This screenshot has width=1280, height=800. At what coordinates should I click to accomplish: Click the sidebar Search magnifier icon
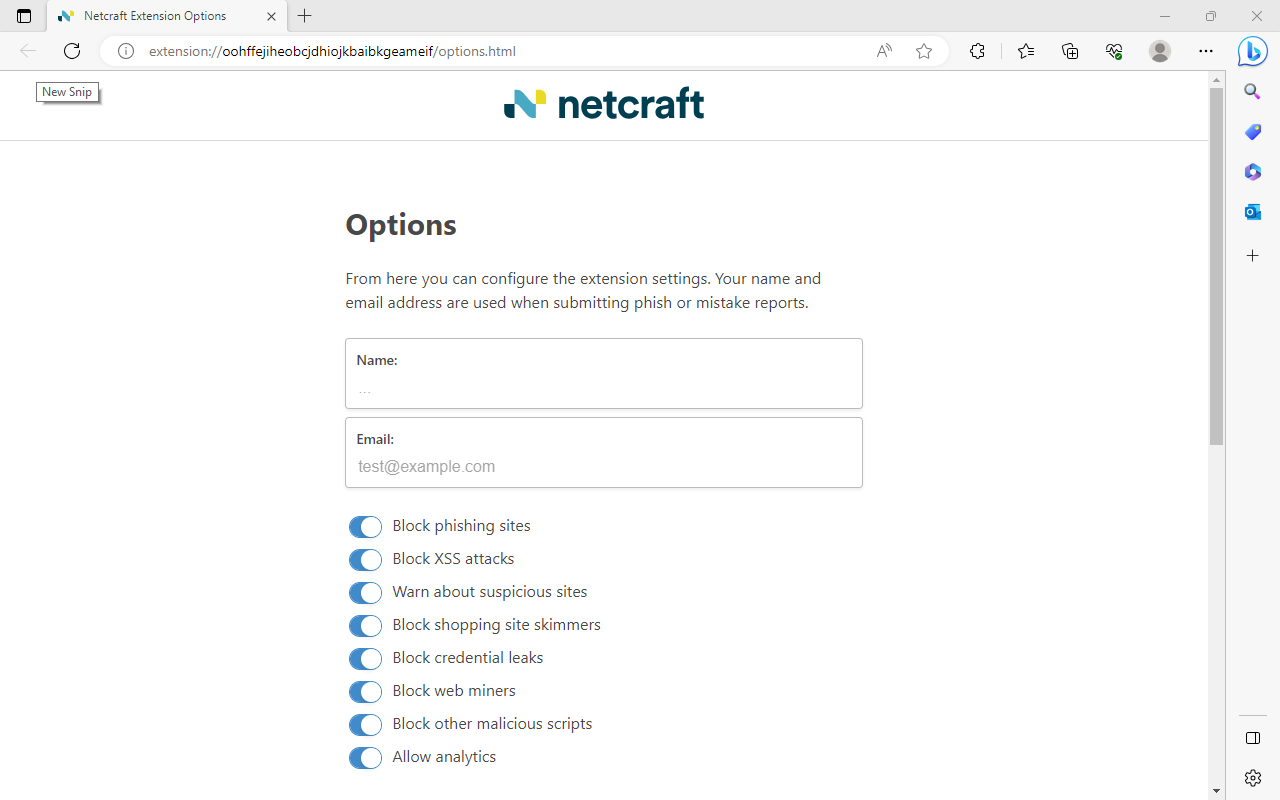(x=1252, y=92)
